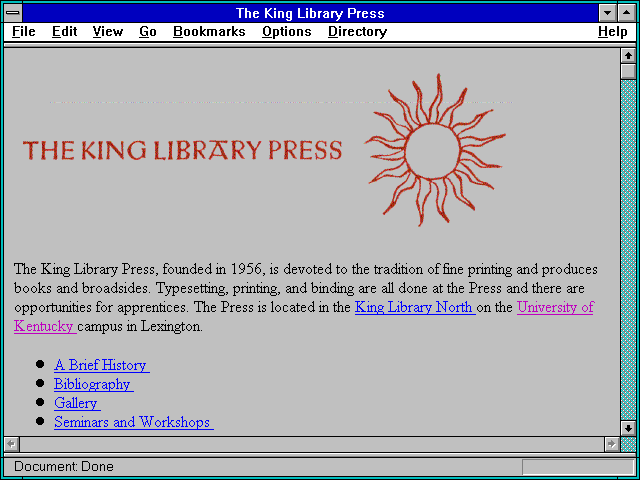
Task: Open the Edit menu
Action: click(x=64, y=32)
